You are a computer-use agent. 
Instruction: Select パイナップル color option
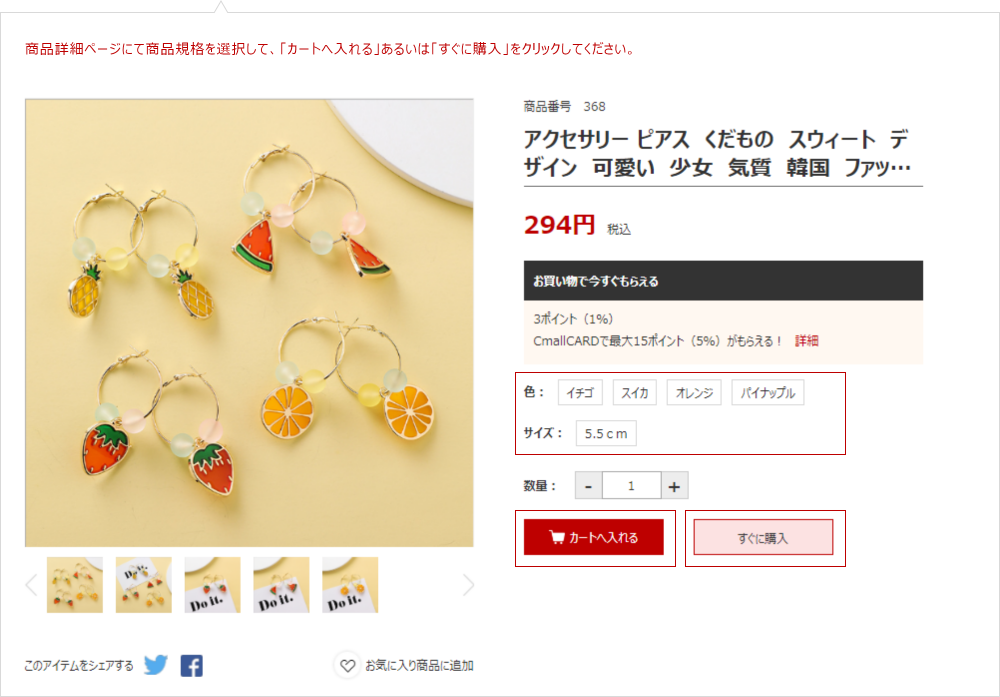pos(768,393)
